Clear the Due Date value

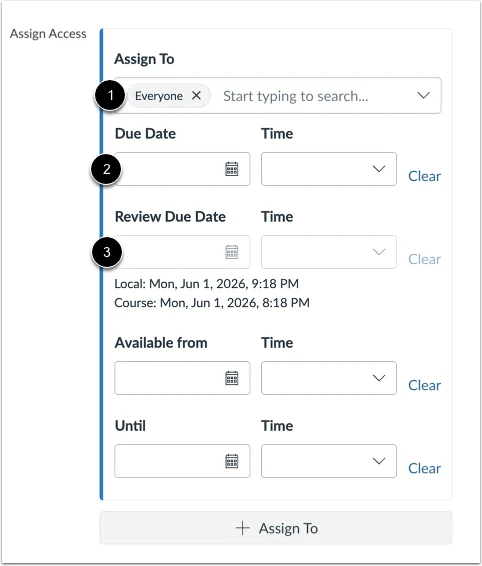coord(424,176)
